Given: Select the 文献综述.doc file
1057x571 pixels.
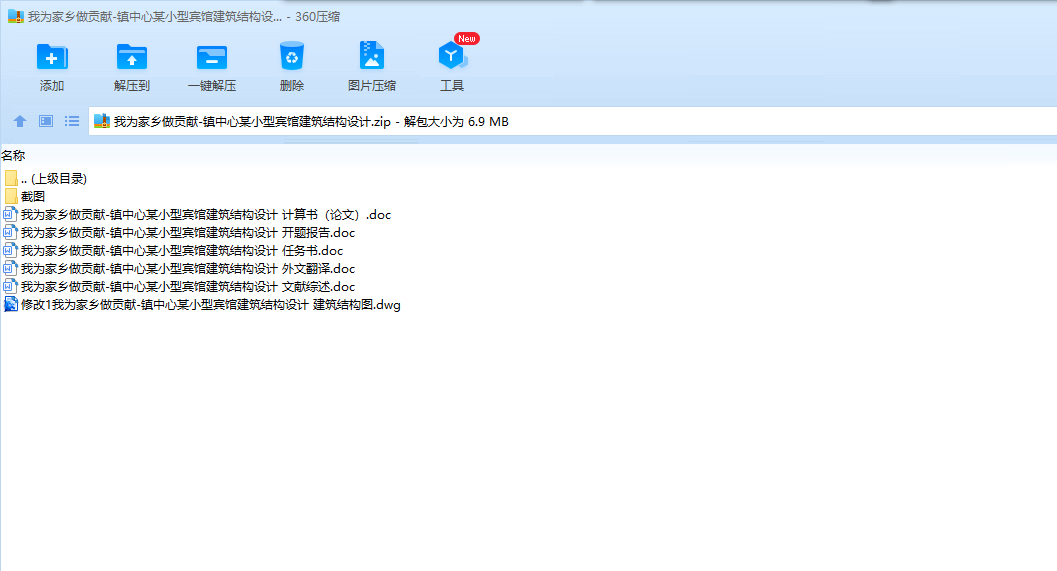Looking at the screenshot, I should [x=179, y=287].
